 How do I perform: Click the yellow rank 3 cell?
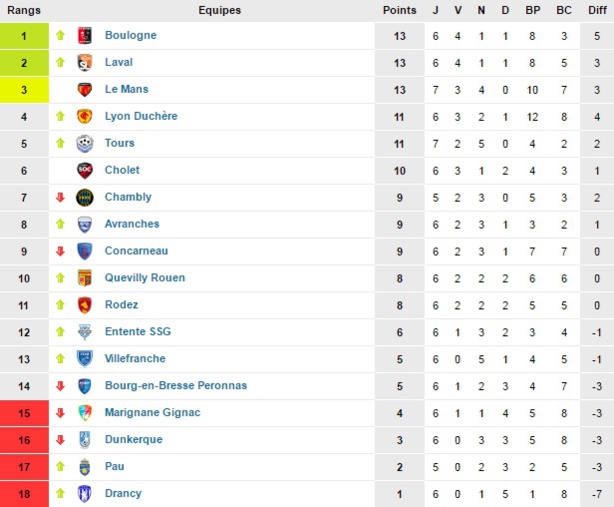pyautogui.click(x=24, y=89)
